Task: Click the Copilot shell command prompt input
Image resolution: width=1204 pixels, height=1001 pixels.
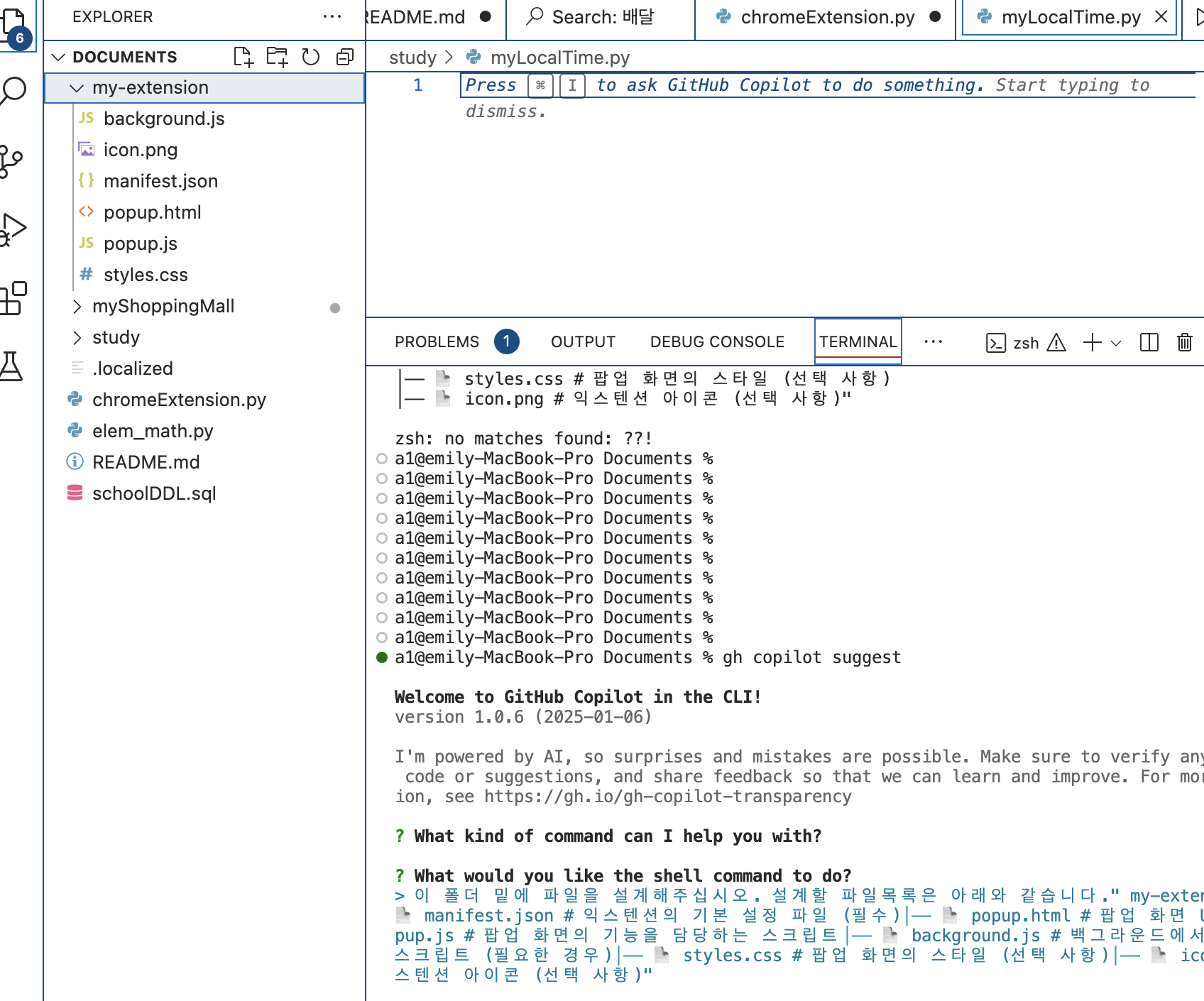Action: pos(799,935)
